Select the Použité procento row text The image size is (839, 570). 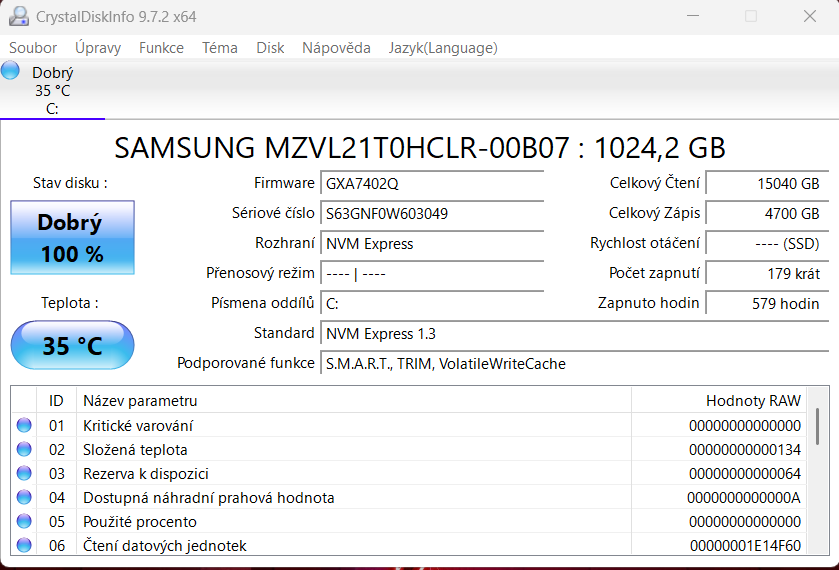140,522
